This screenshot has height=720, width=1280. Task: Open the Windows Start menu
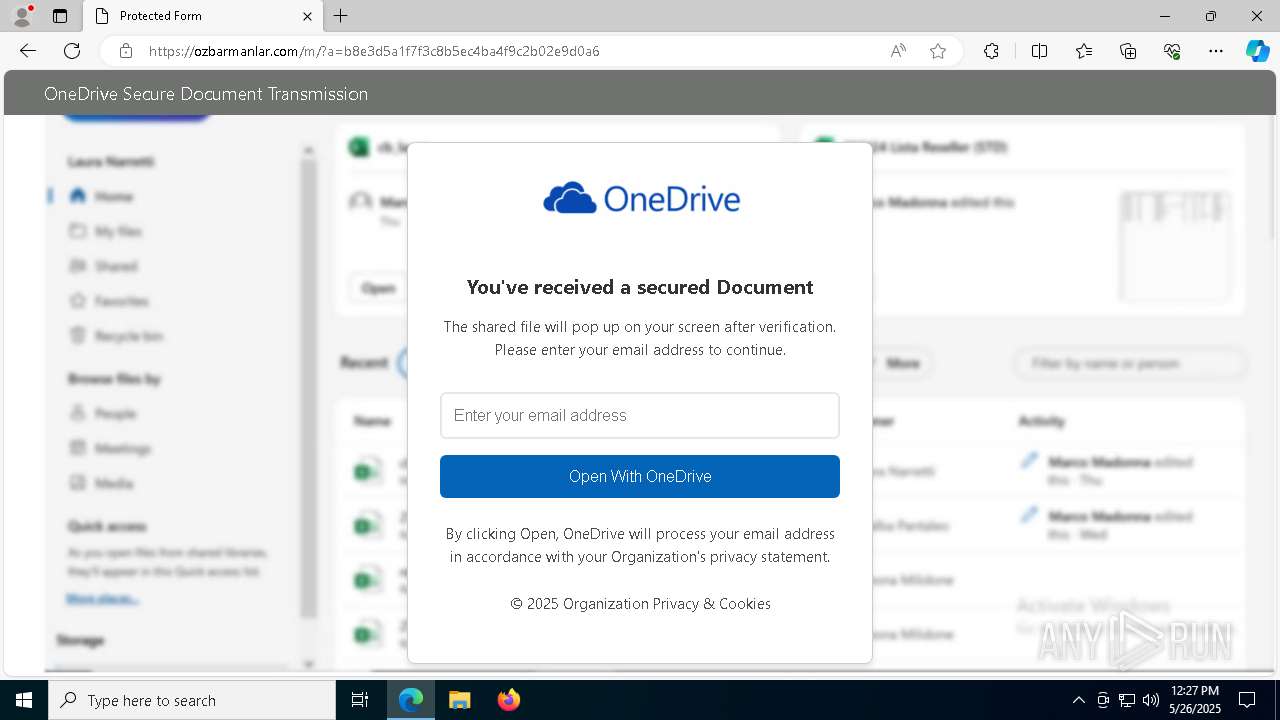(24, 700)
